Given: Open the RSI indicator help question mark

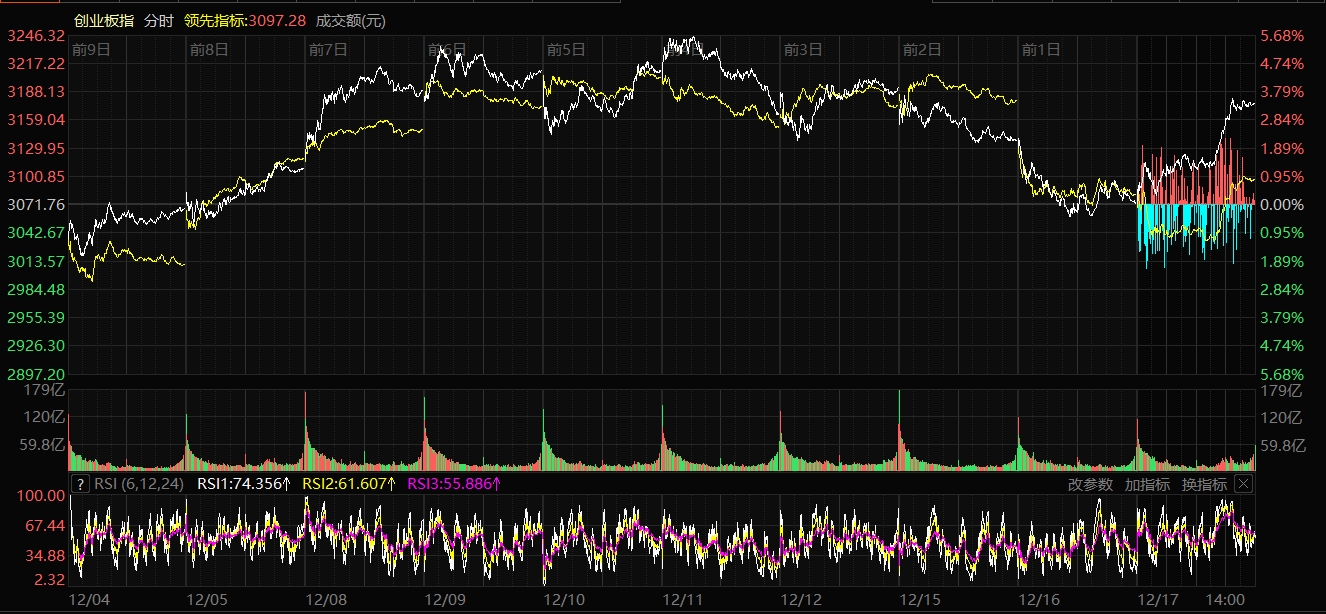Looking at the screenshot, I should pyautogui.click(x=80, y=484).
